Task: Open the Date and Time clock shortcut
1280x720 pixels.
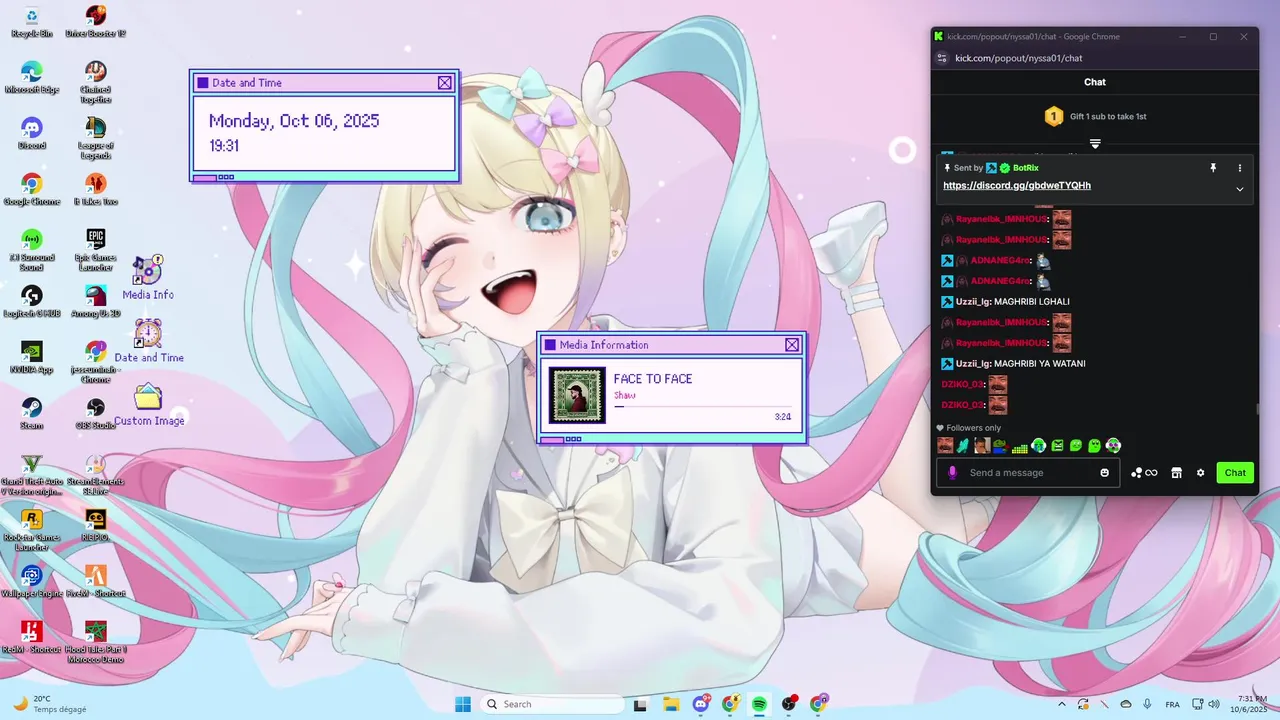Action: click(x=148, y=340)
